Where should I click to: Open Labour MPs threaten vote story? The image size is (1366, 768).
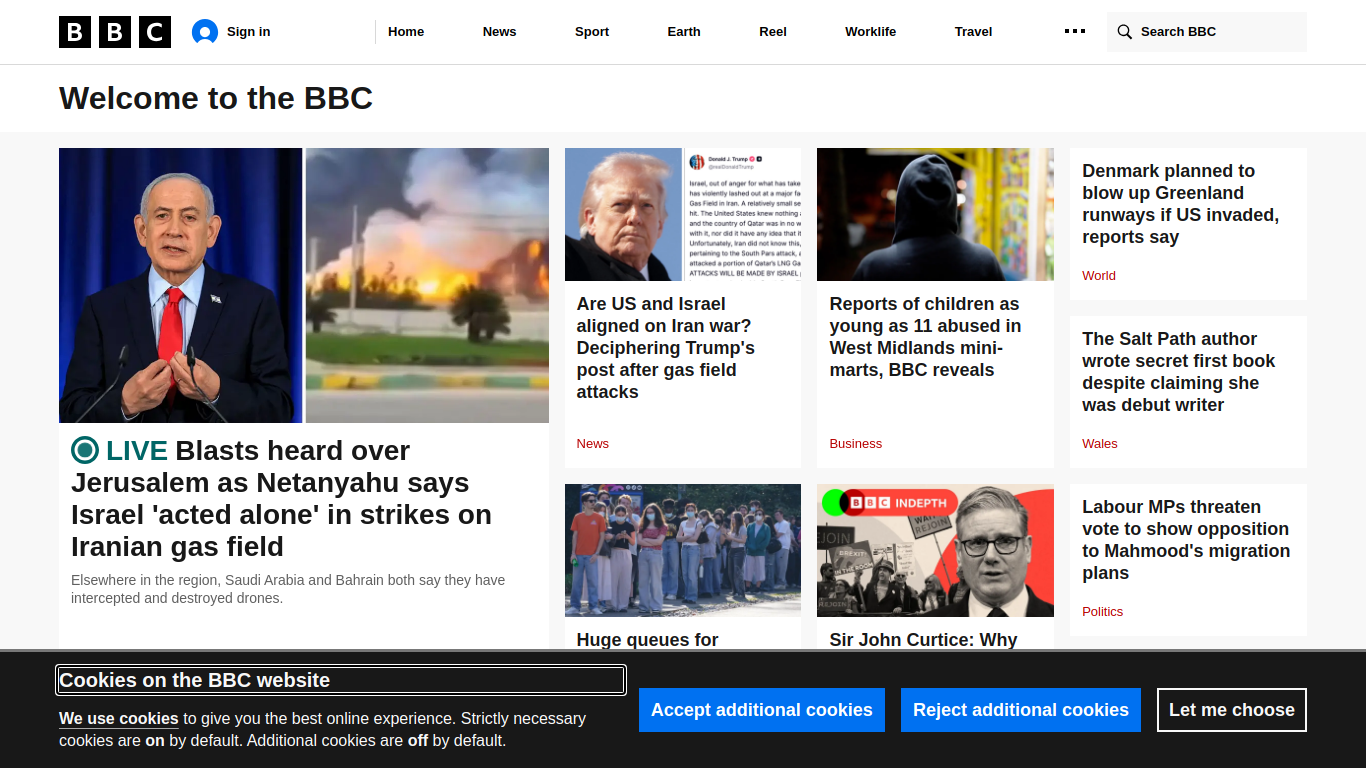pyautogui.click(x=1186, y=540)
